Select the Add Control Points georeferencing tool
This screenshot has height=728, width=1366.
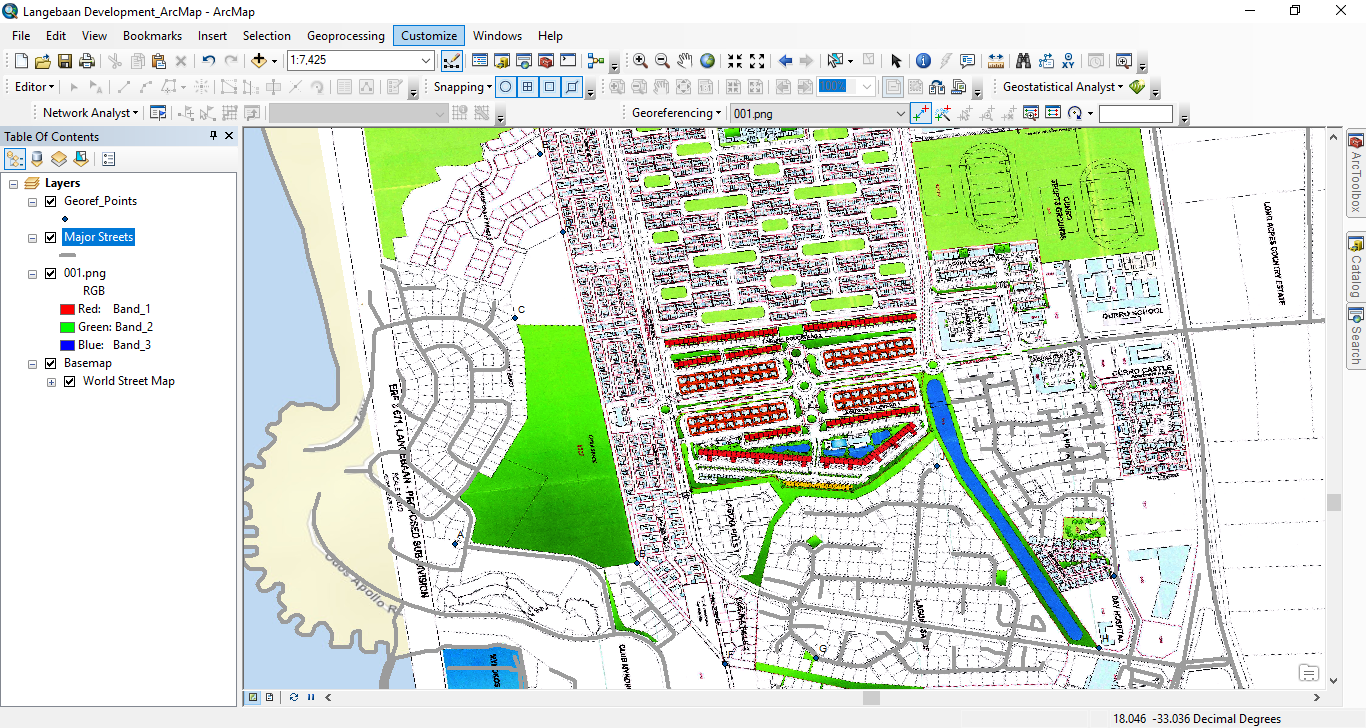coord(921,112)
